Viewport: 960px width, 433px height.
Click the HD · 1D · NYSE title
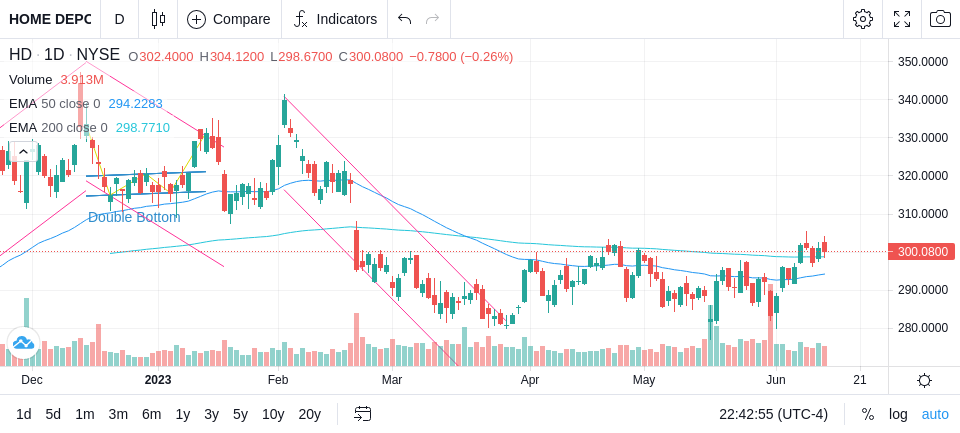(64, 55)
